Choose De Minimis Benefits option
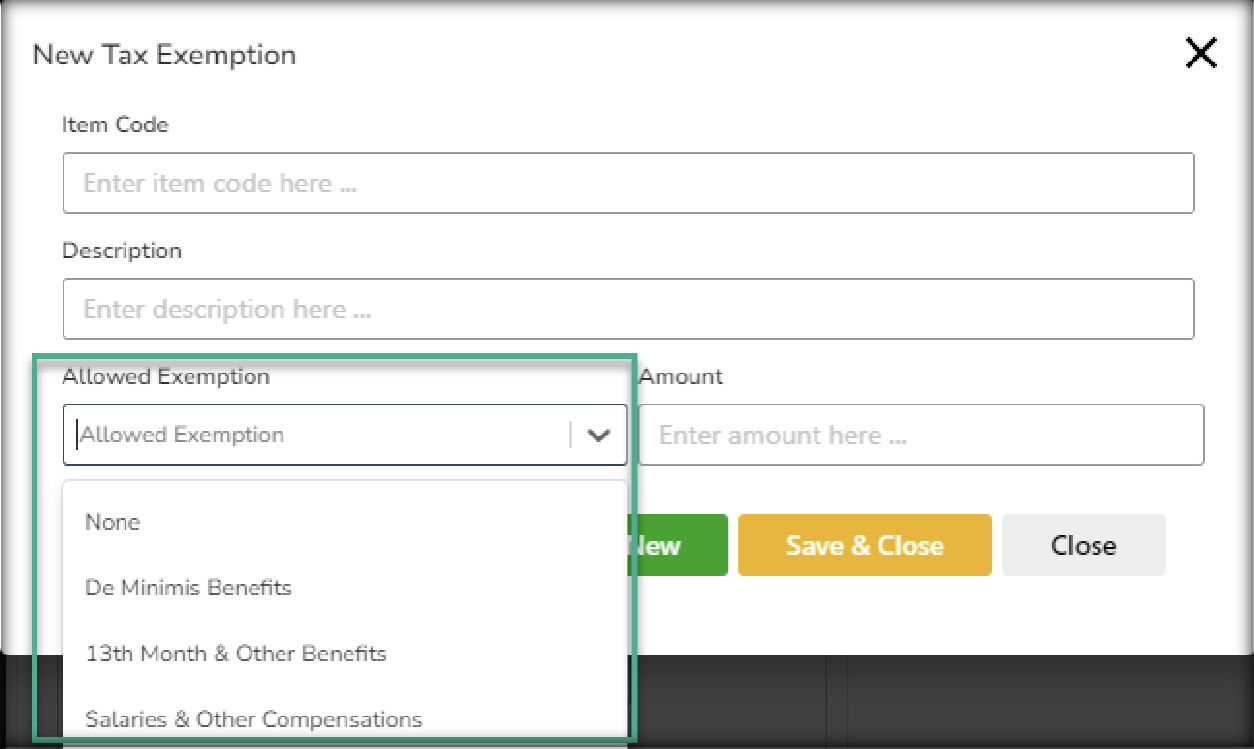Image resolution: width=1254 pixels, height=749 pixels. pyautogui.click(x=188, y=587)
